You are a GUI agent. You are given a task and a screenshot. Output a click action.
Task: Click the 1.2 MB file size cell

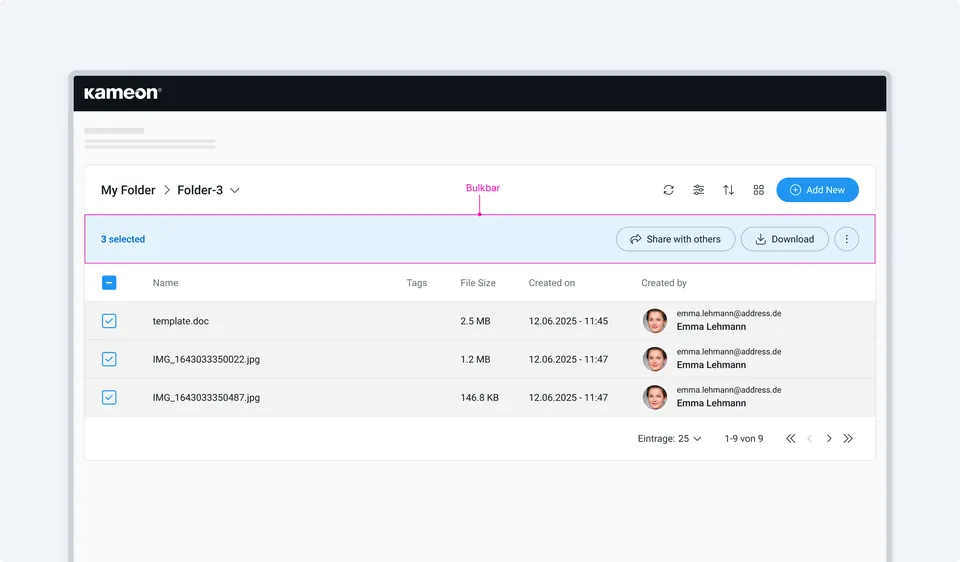point(475,359)
